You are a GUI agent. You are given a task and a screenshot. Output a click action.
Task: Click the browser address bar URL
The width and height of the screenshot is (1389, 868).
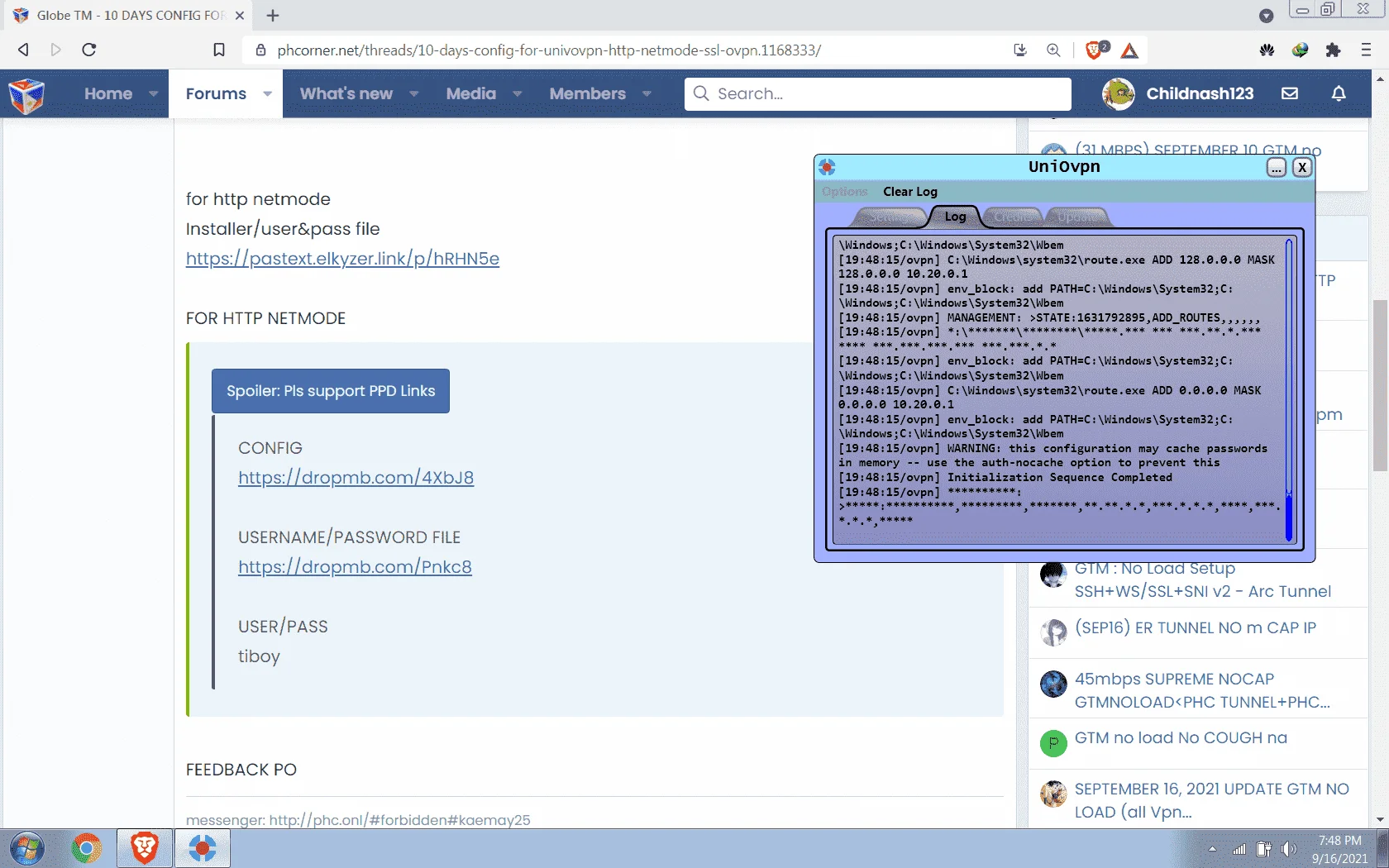point(549,50)
